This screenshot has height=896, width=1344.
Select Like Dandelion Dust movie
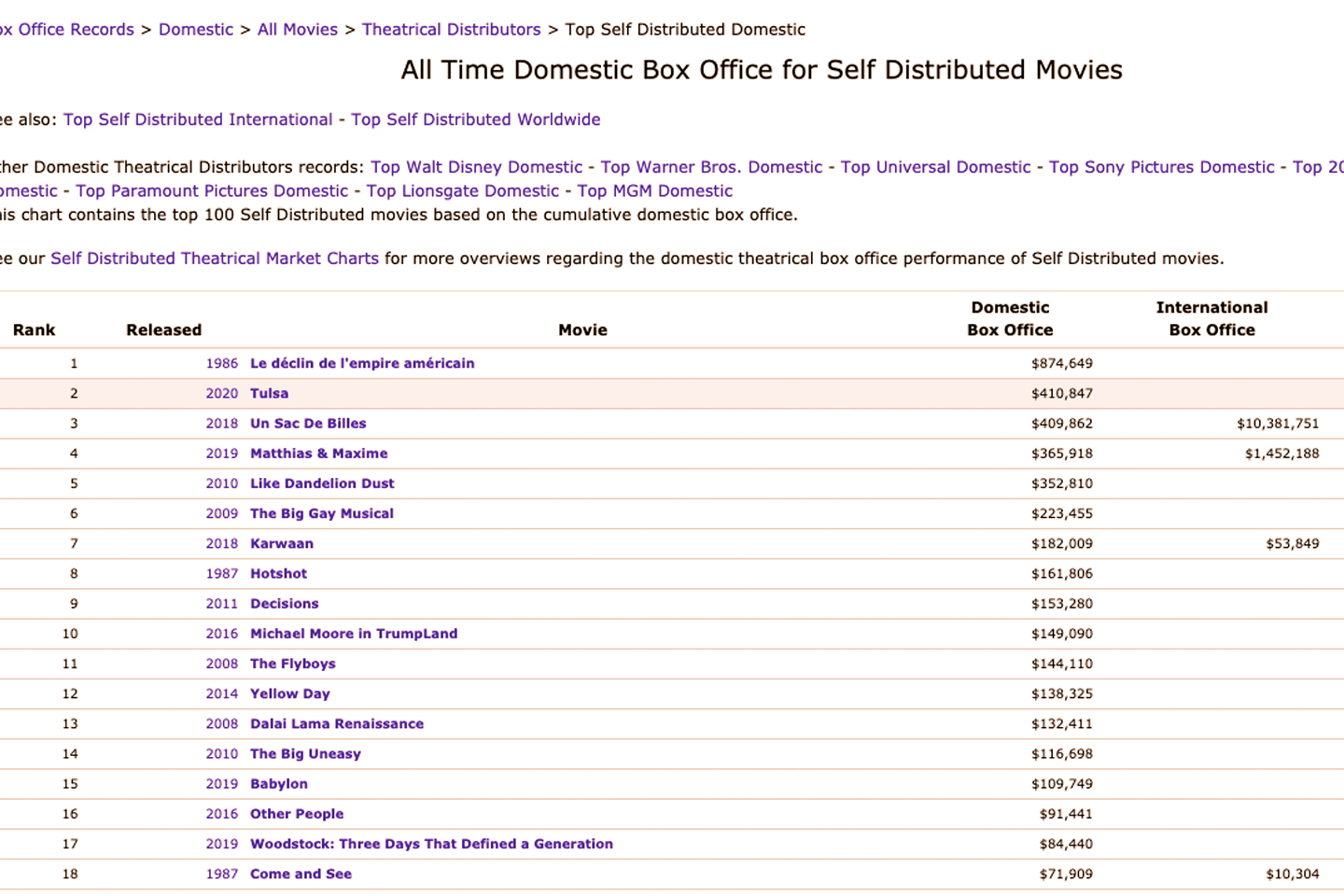pos(322,483)
